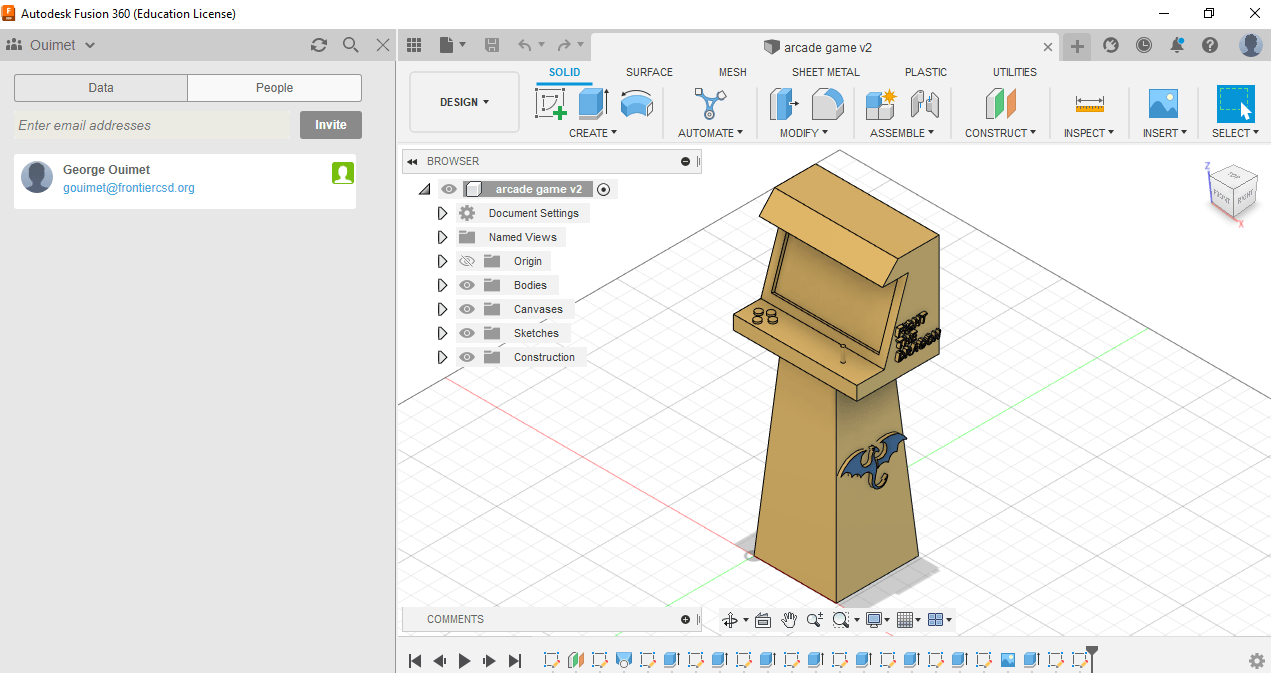This screenshot has width=1271, height=673.
Task: Open the MODIFY dropdown menu
Action: (x=804, y=133)
